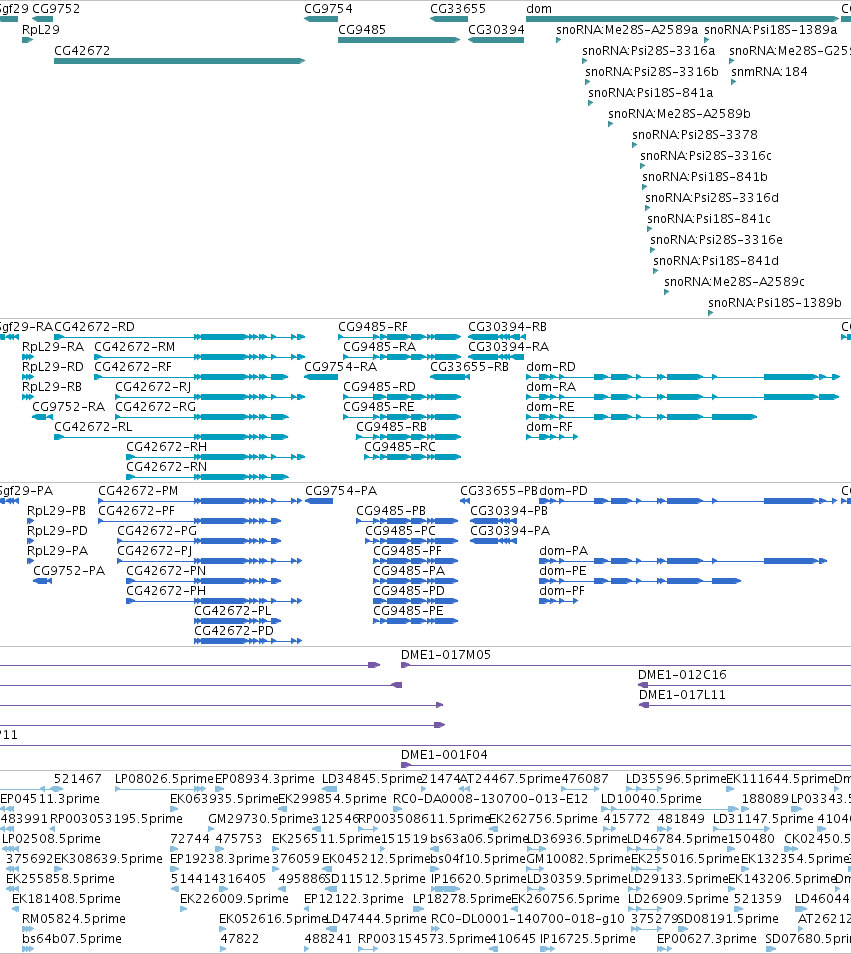Screen dimensions: 851x954
Task: Select transcript CG42672-RD
Action: (x=94, y=327)
